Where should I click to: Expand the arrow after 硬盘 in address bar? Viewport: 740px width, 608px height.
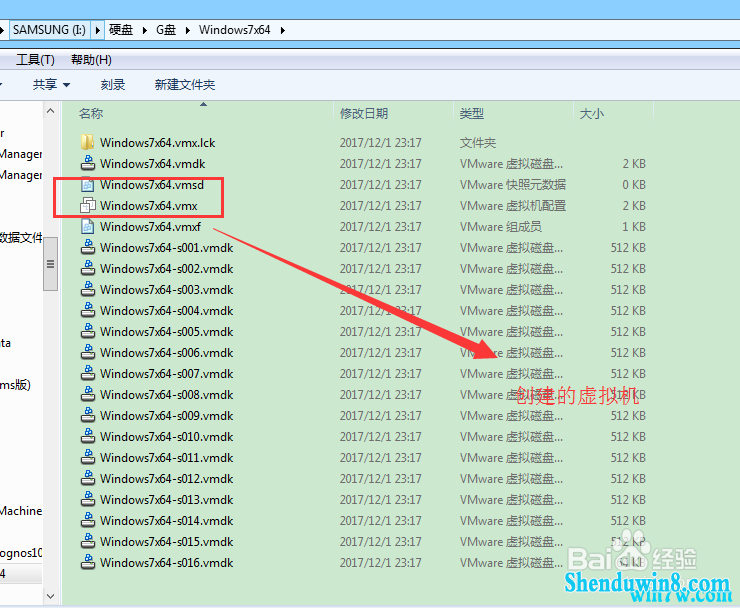coord(145,30)
